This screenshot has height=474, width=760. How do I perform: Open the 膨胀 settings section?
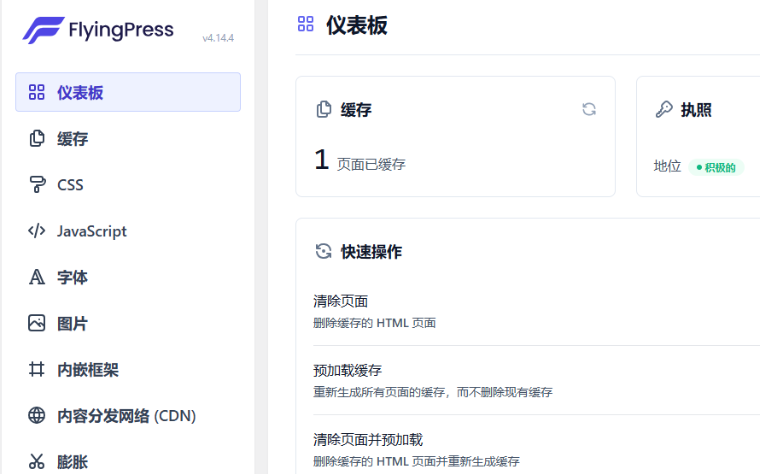tap(128, 461)
